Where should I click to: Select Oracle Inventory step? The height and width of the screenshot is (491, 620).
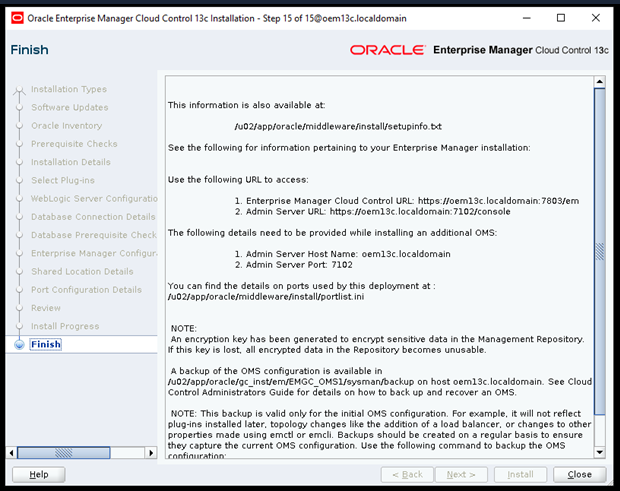click(66, 126)
